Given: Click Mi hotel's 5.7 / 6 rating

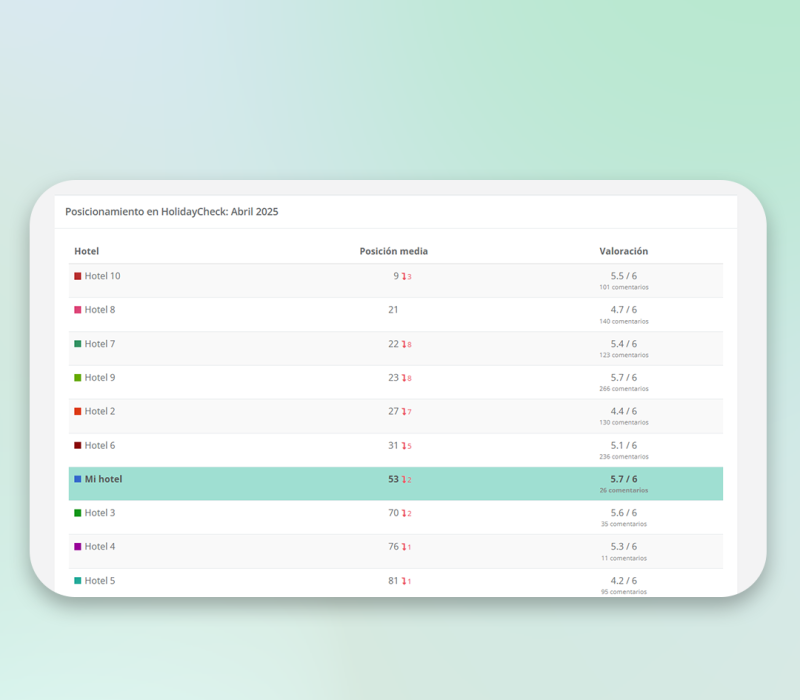Looking at the screenshot, I should [623, 479].
